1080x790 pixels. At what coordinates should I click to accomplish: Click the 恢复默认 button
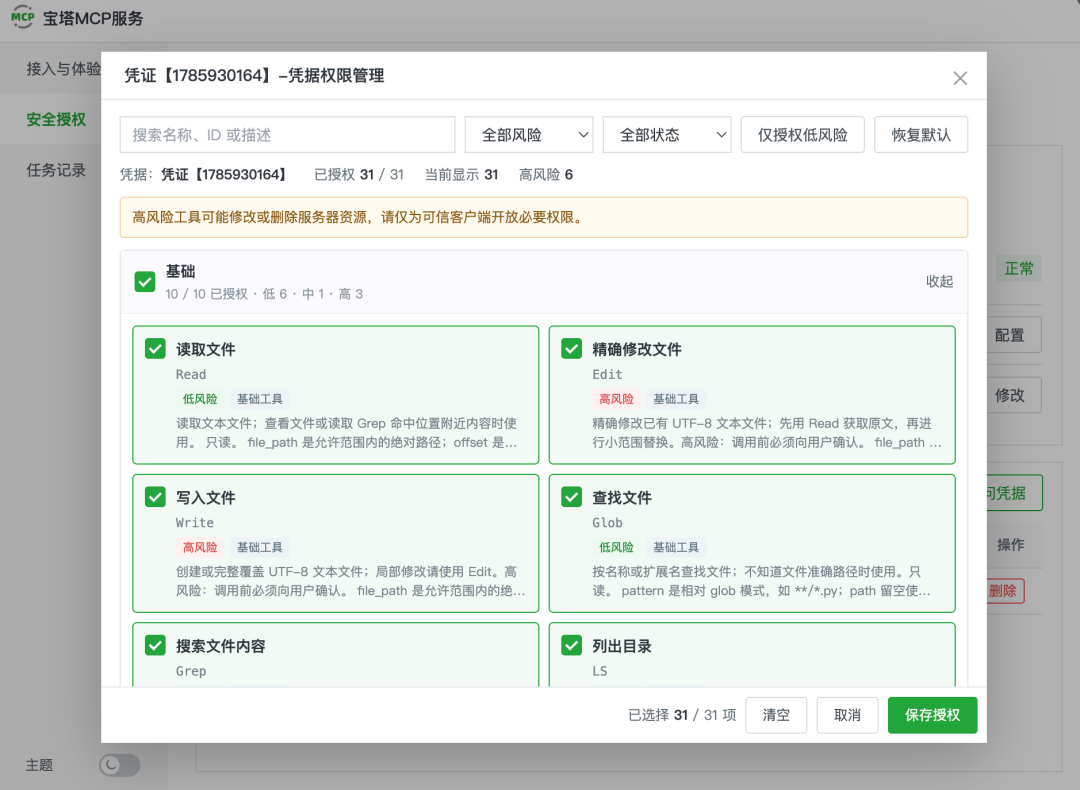pos(921,134)
